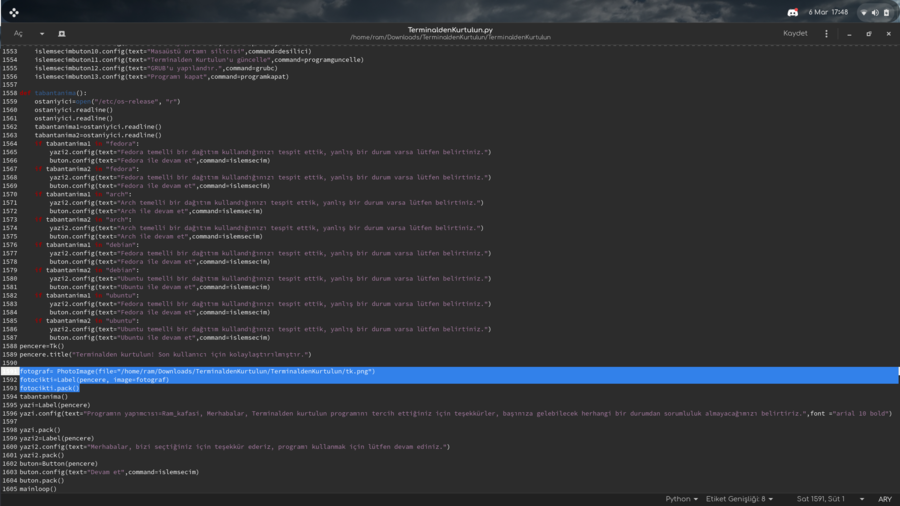900x506 pixels.
Task: Open the Python language selector
Action: (x=681, y=499)
